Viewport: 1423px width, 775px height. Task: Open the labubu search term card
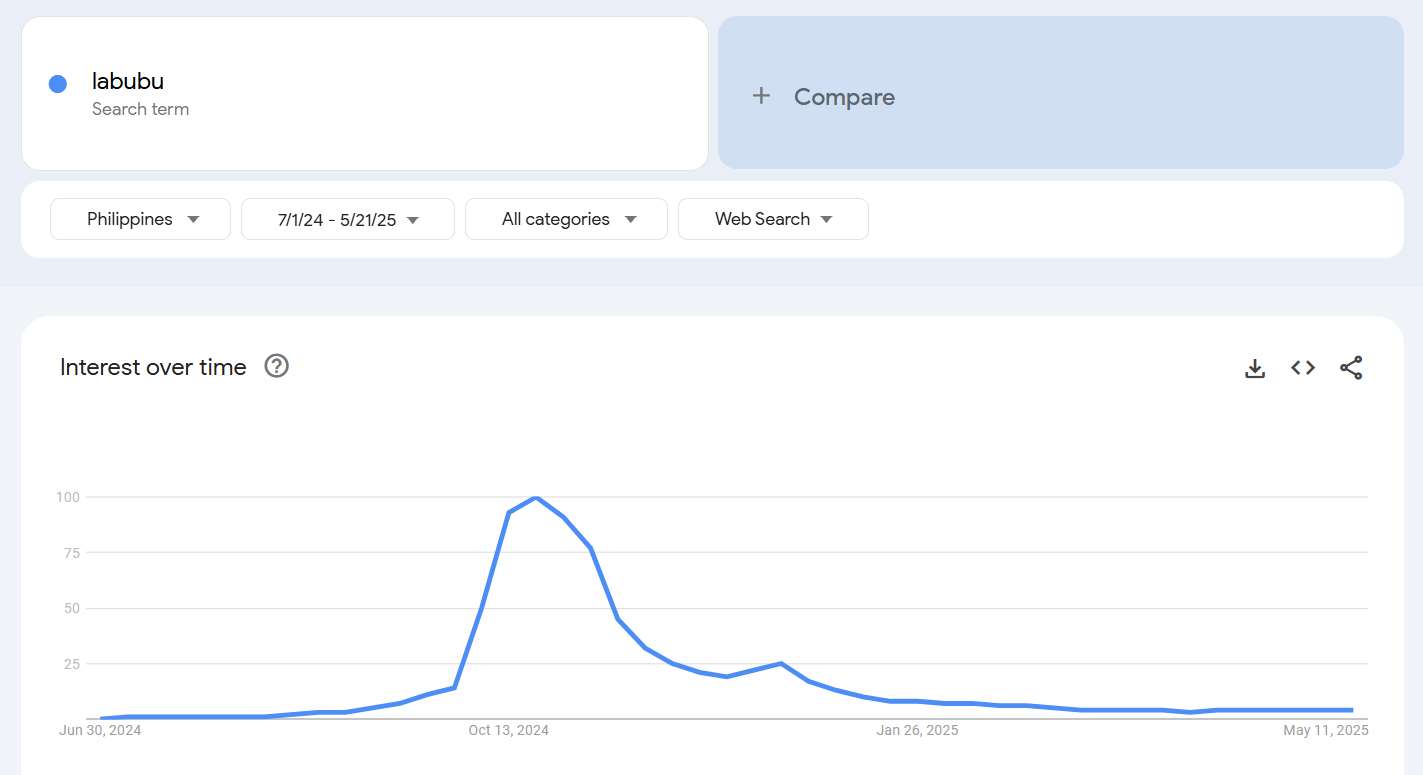(x=364, y=93)
